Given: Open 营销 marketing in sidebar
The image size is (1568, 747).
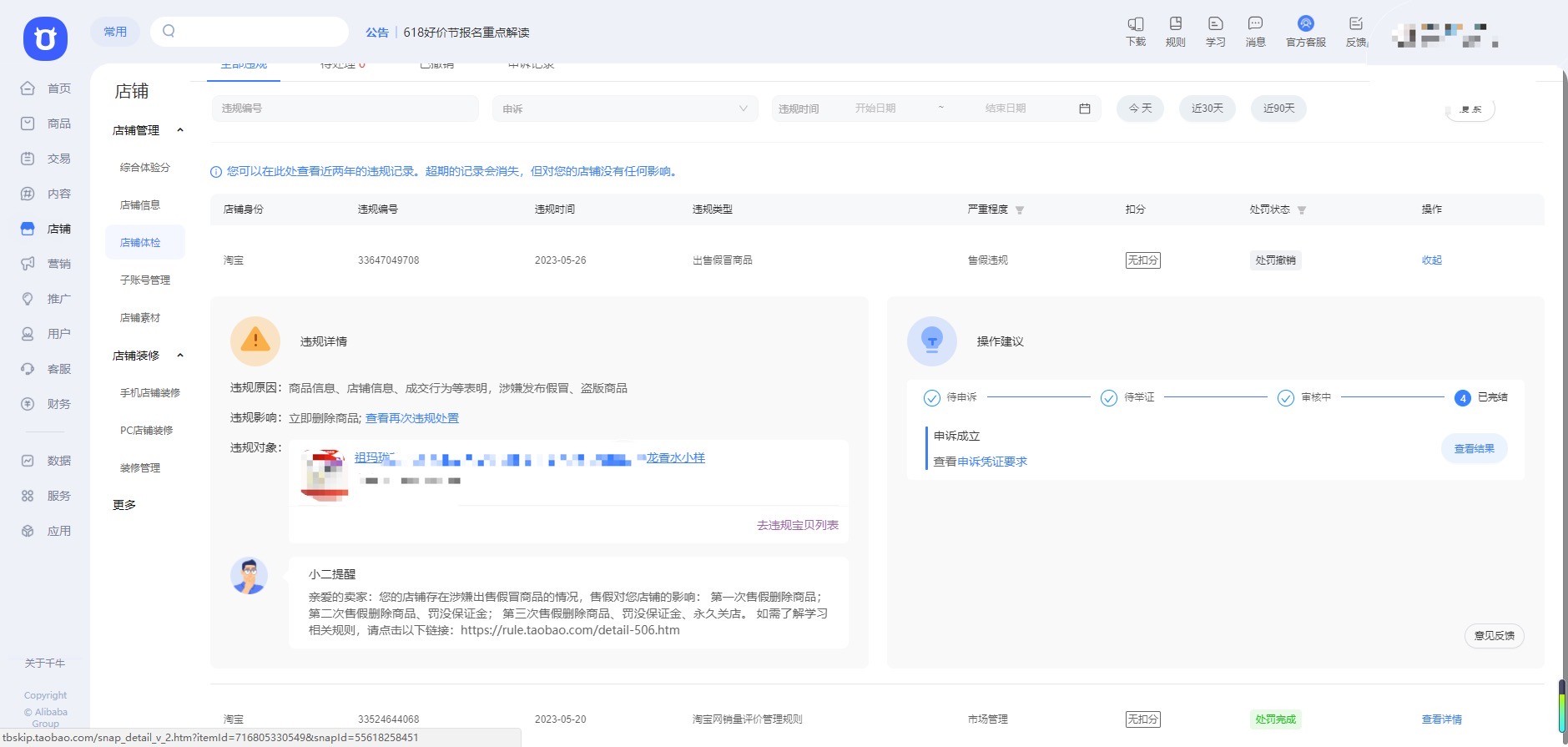Looking at the screenshot, I should pos(46,264).
